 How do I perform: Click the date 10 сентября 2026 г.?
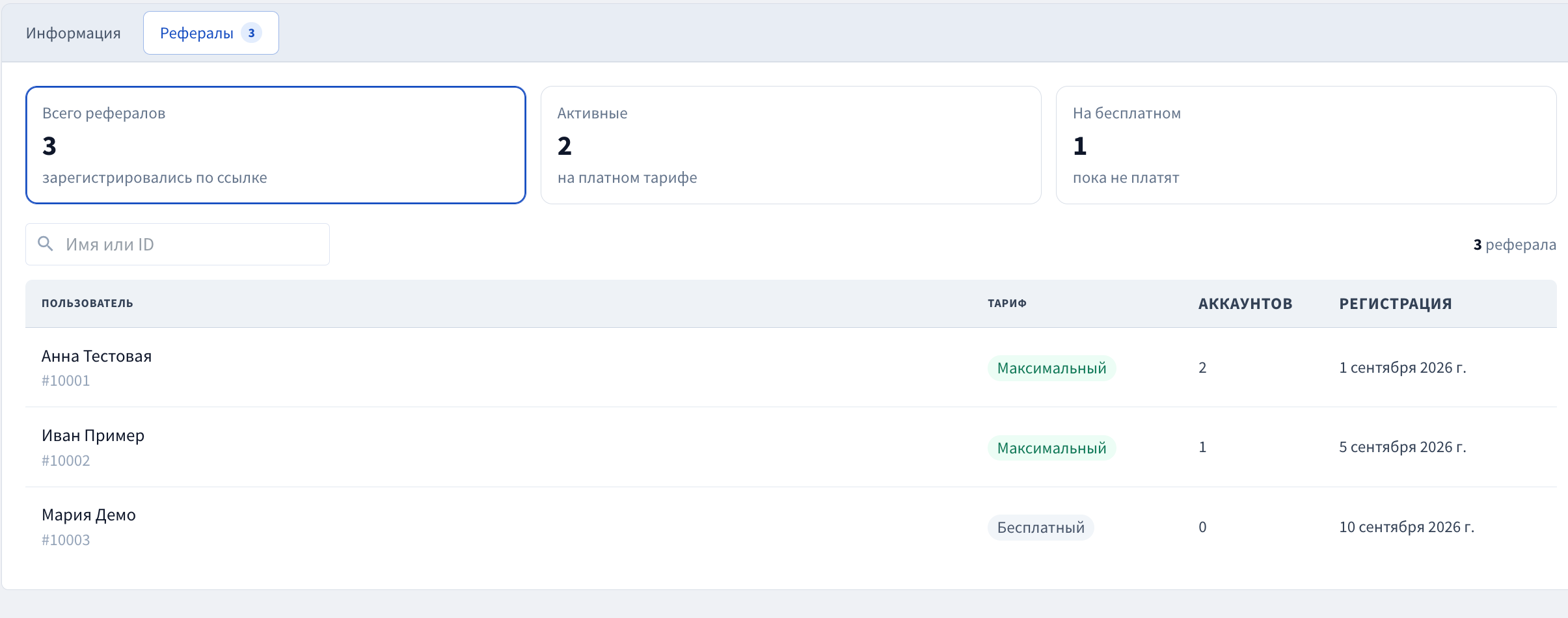[x=1407, y=527]
